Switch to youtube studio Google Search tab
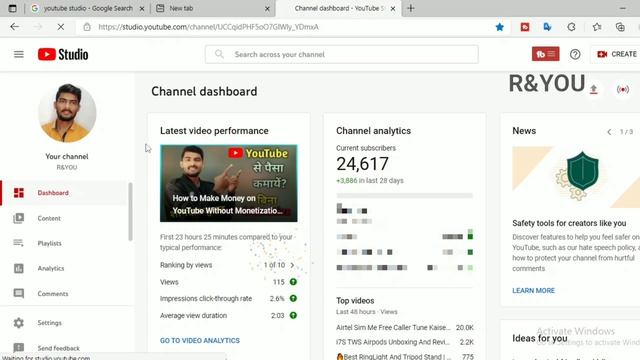The height and width of the screenshot is (360, 640). click(88, 8)
